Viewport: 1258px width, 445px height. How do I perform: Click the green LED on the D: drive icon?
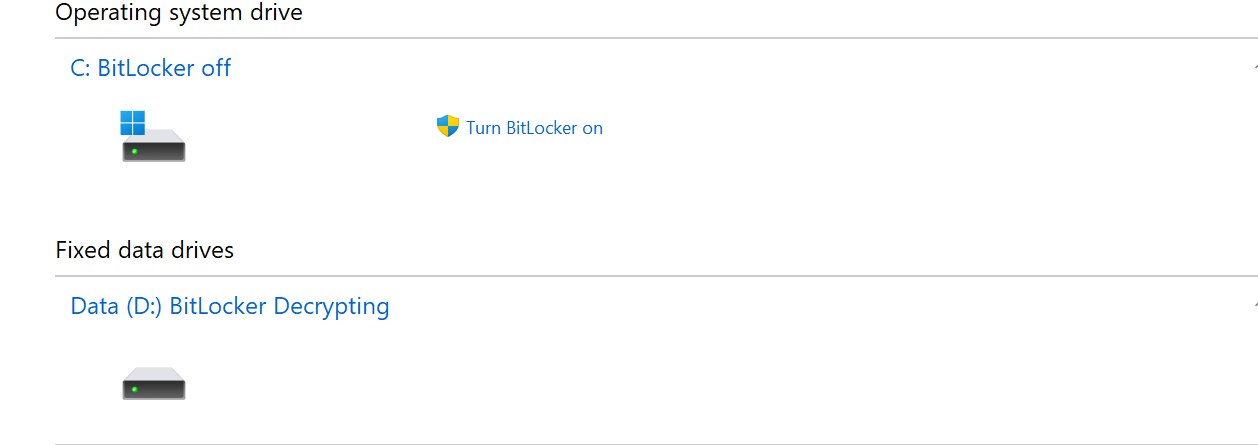click(134, 390)
